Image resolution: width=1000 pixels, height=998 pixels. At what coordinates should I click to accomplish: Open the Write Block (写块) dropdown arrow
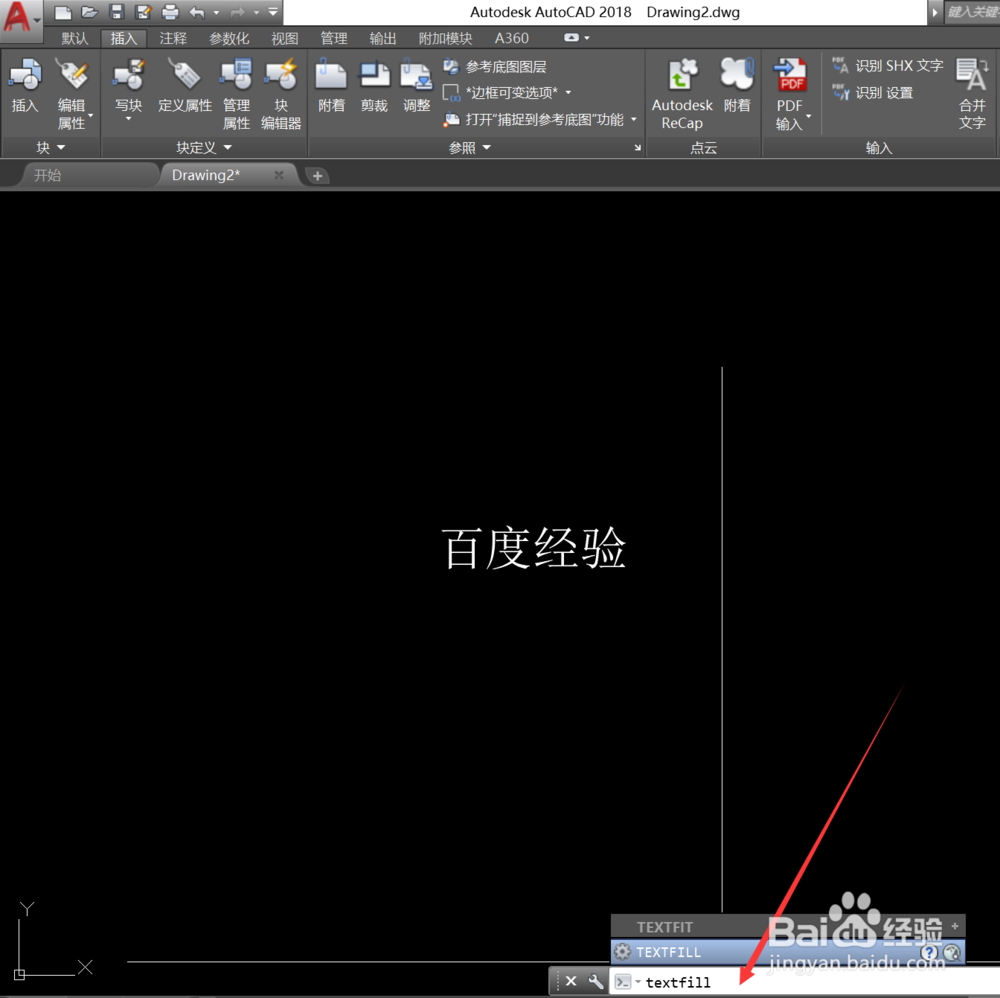point(128,119)
